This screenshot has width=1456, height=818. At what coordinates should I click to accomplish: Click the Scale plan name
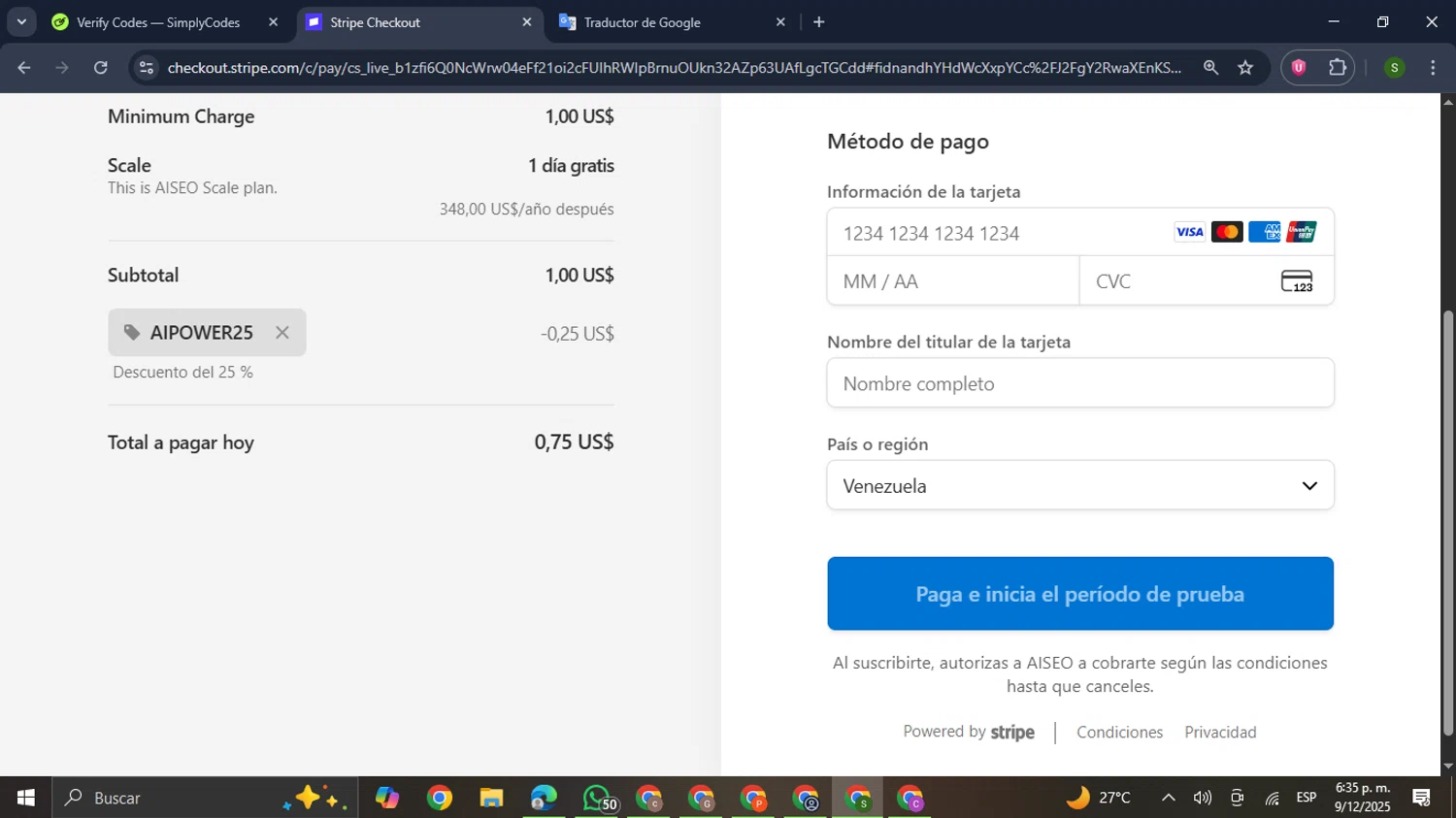(x=129, y=165)
